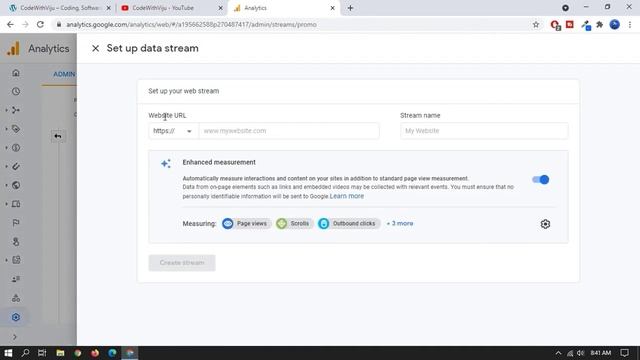
Task: Open Enhanced measurement settings gear
Action: tap(545, 224)
